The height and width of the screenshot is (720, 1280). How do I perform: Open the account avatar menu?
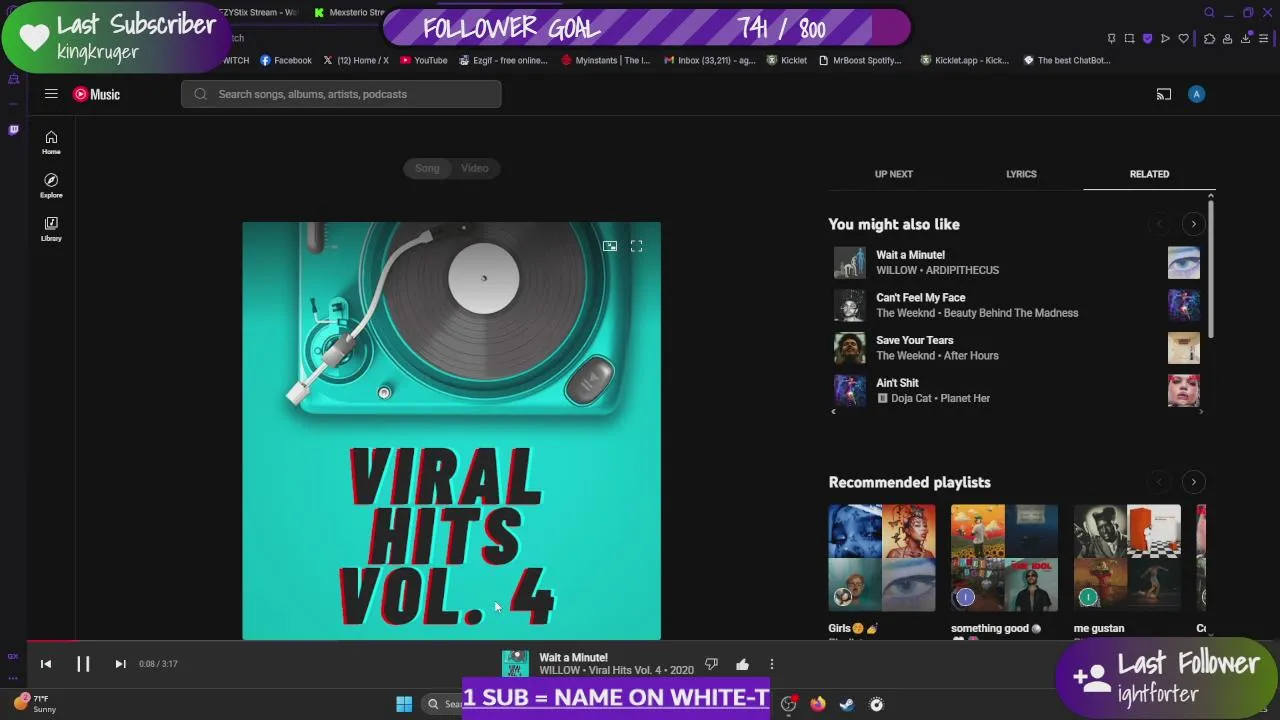(1196, 94)
